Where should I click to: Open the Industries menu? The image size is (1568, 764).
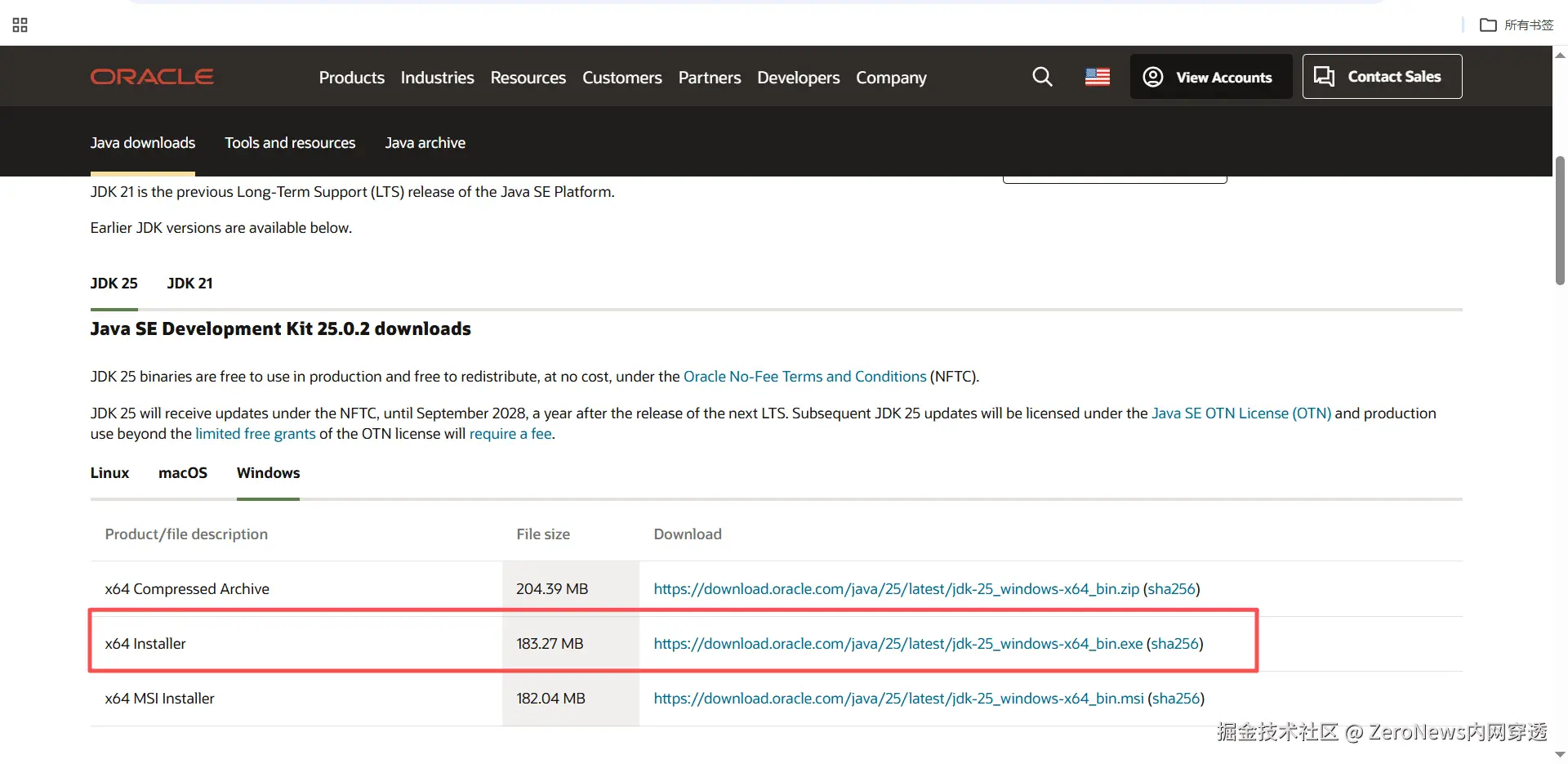coord(438,78)
